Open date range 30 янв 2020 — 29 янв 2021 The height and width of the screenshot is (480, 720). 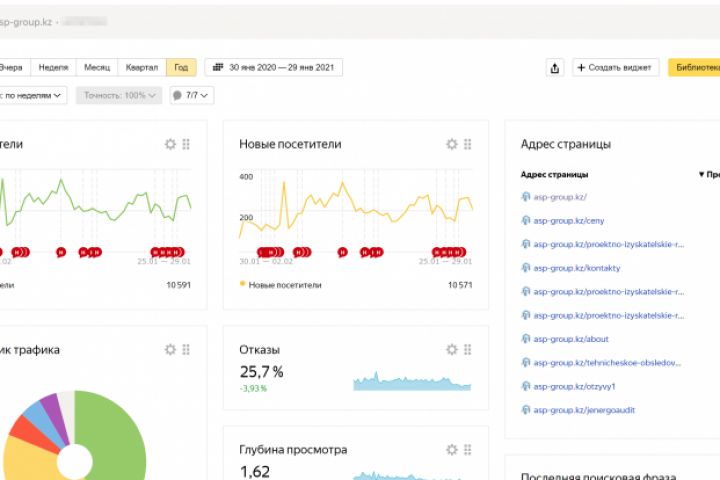click(x=274, y=68)
